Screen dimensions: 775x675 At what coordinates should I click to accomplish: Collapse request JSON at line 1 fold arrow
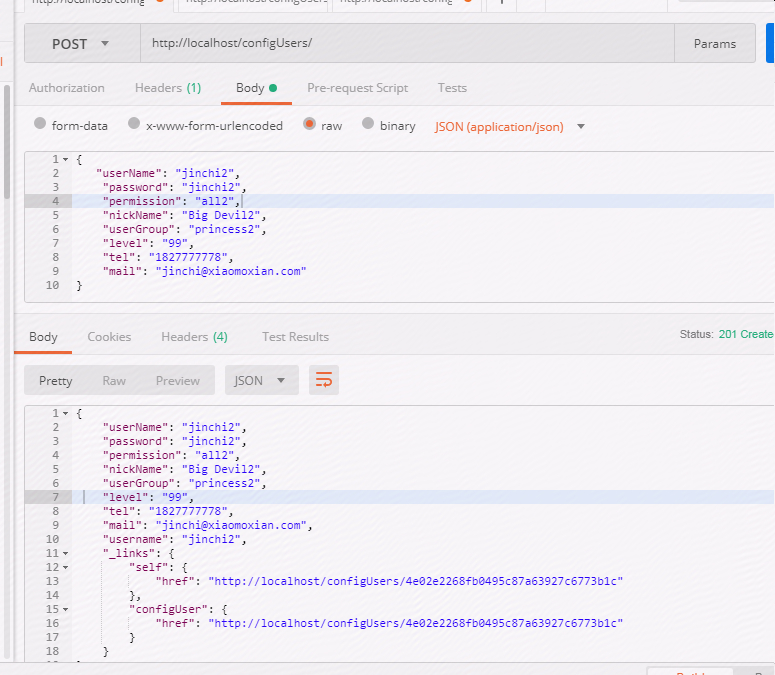click(x=65, y=159)
